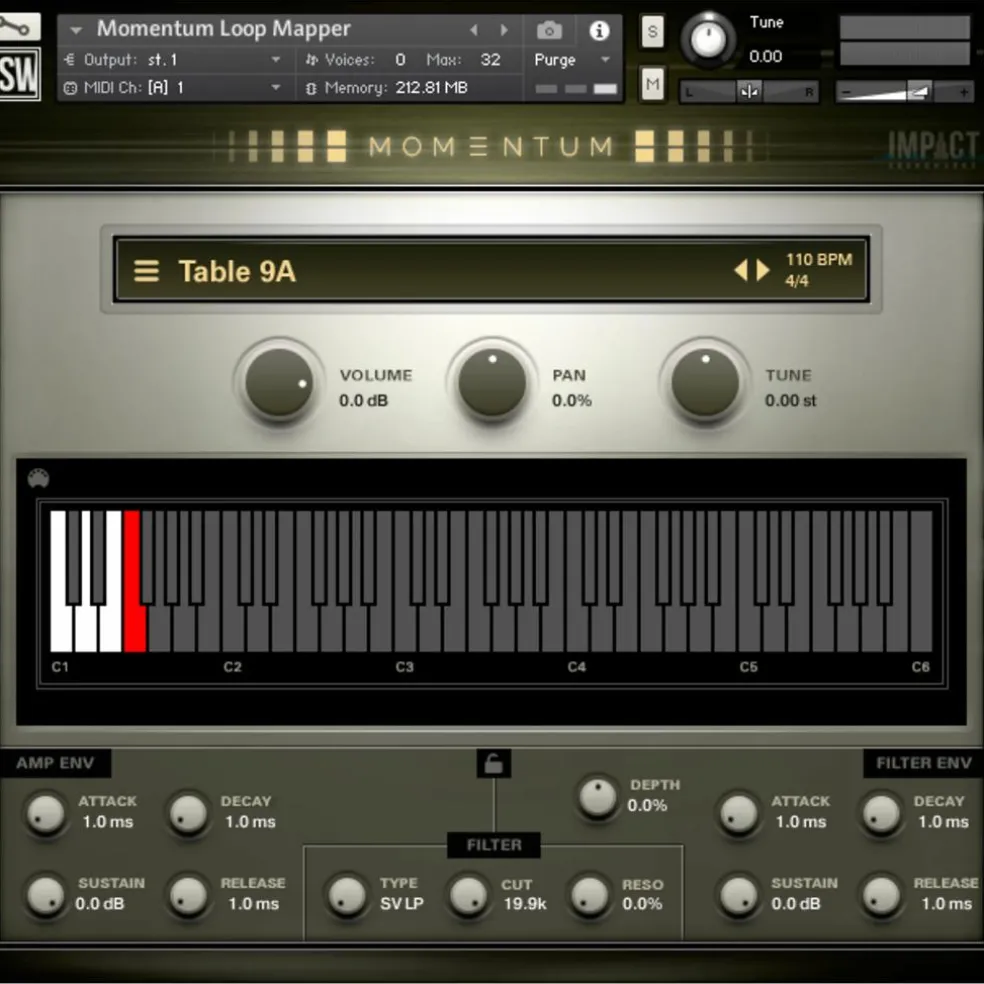Click the filter TYPE knob

coord(346,895)
